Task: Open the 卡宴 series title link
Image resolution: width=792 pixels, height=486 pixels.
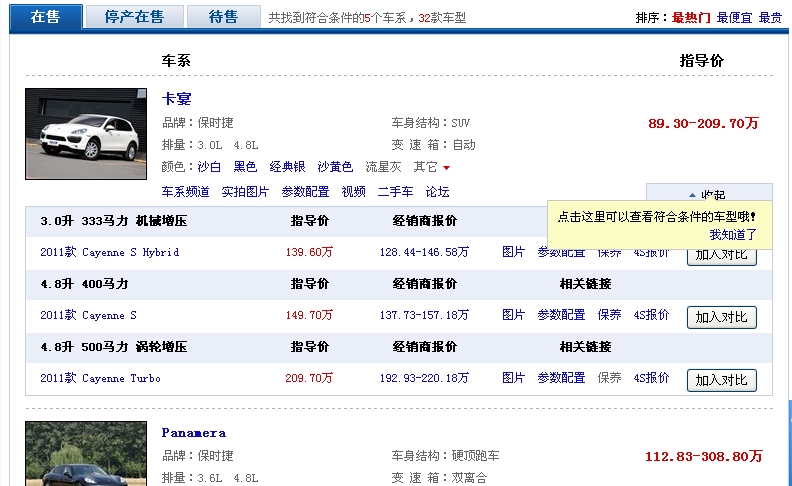Action: (177, 99)
